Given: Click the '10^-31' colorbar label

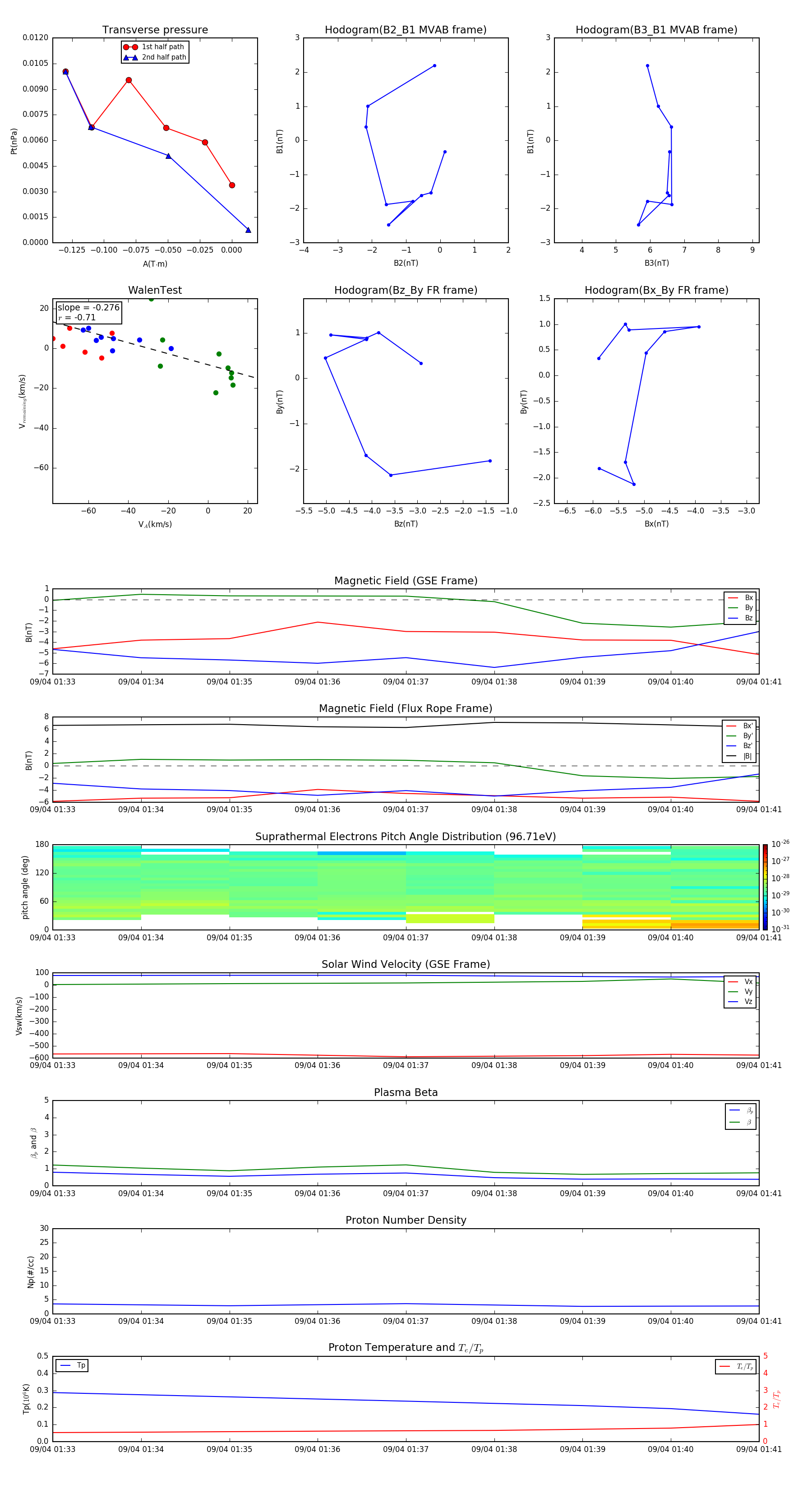Looking at the screenshot, I should (780, 929).
